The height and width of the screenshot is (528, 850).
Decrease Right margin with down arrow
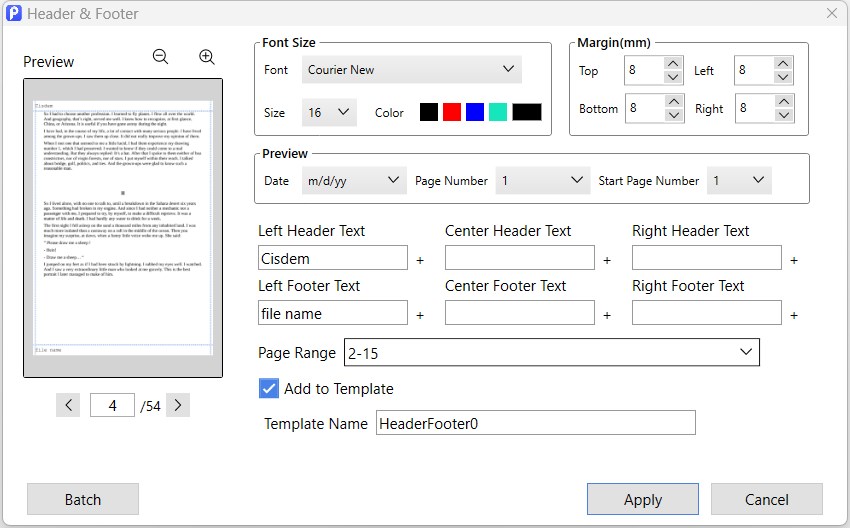tap(784, 115)
